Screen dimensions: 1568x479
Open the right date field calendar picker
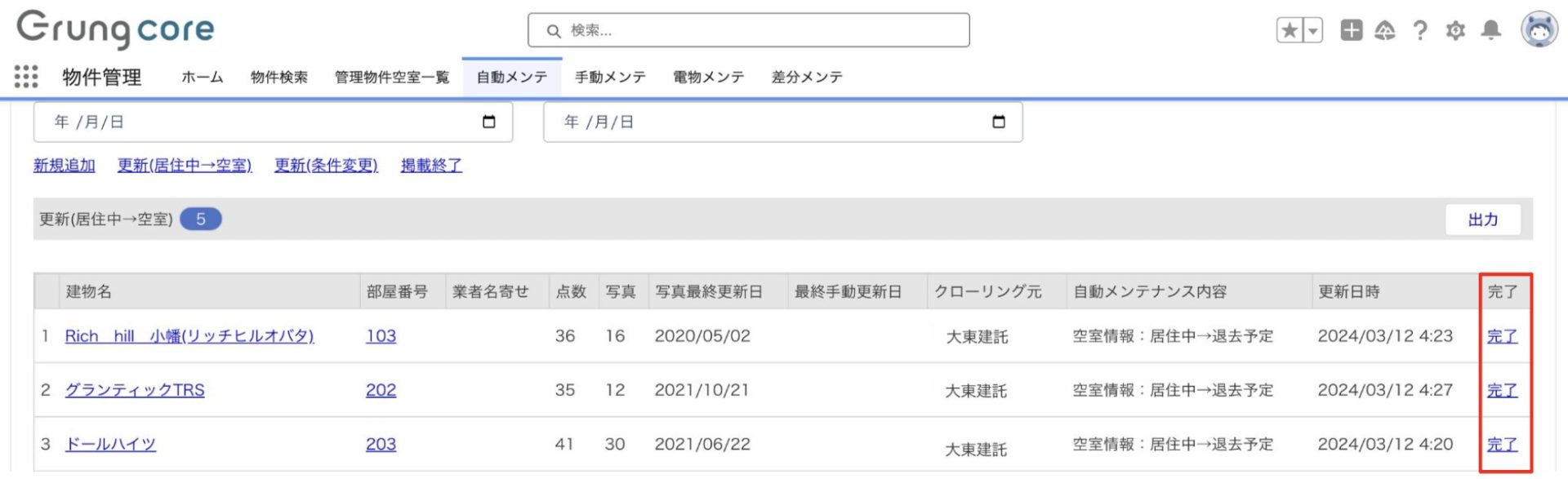[998, 122]
